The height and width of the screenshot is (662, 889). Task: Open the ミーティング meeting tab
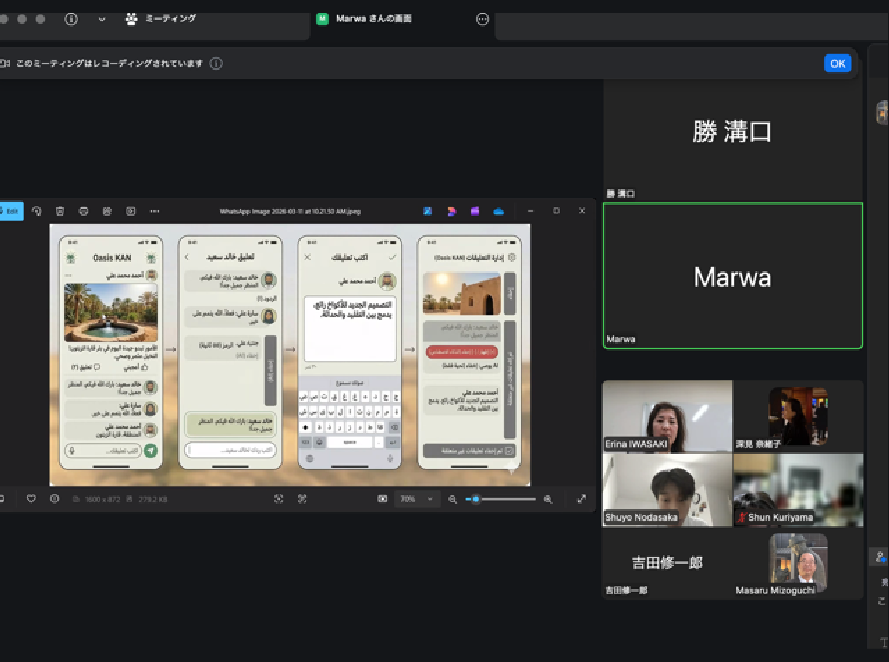[160, 19]
